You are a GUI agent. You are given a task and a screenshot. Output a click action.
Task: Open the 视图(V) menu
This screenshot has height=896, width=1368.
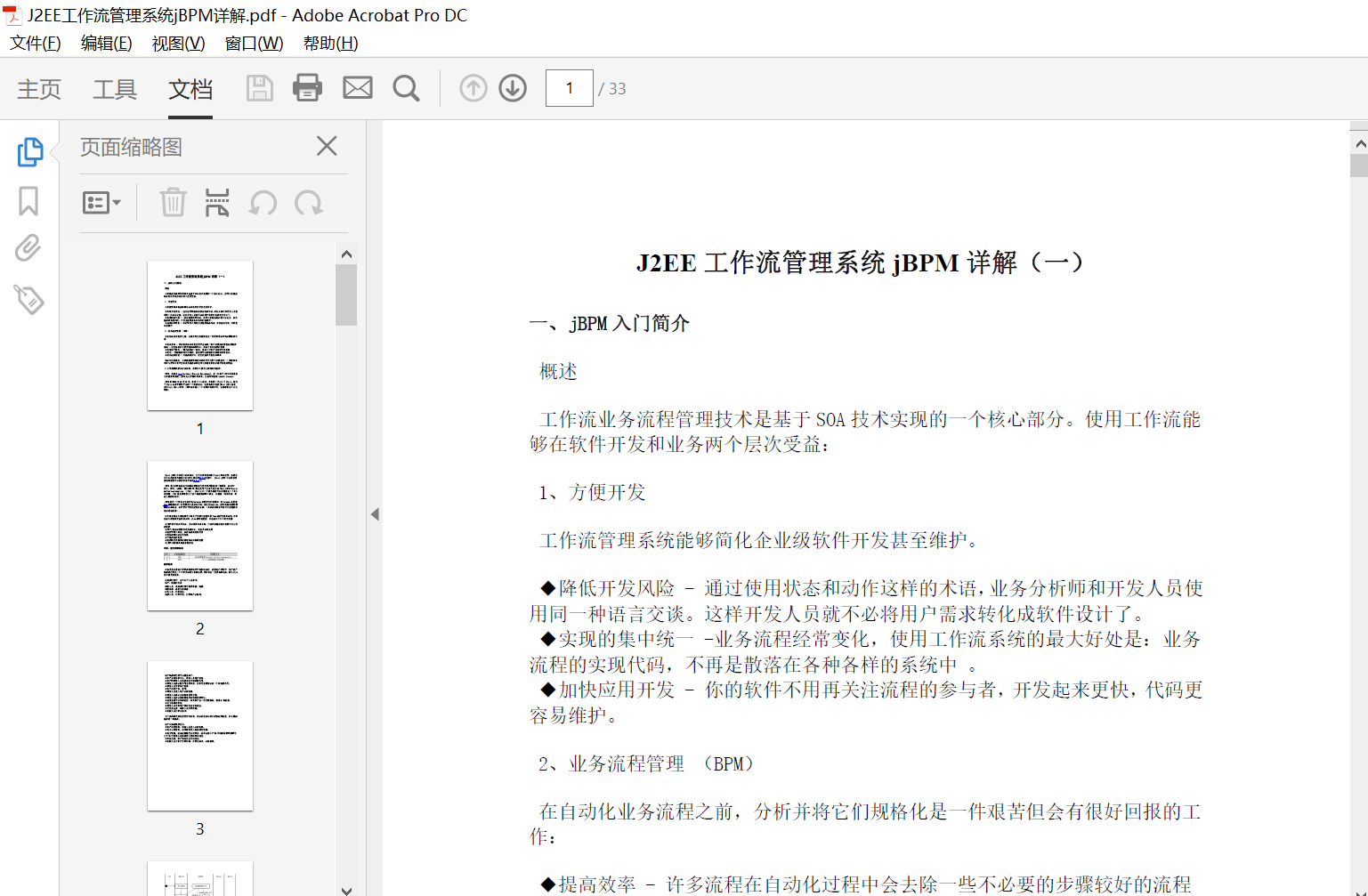[x=178, y=44]
